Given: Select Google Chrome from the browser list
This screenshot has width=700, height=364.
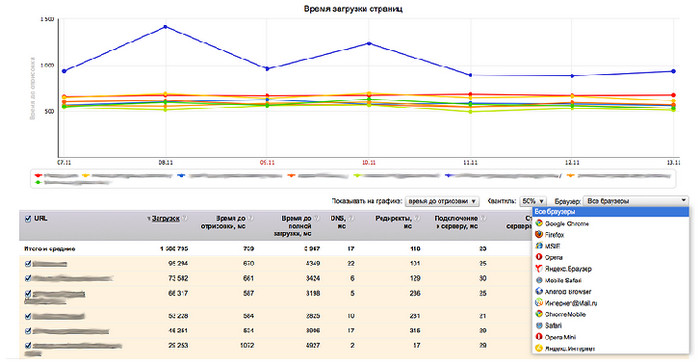Looking at the screenshot, I should [x=567, y=223].
